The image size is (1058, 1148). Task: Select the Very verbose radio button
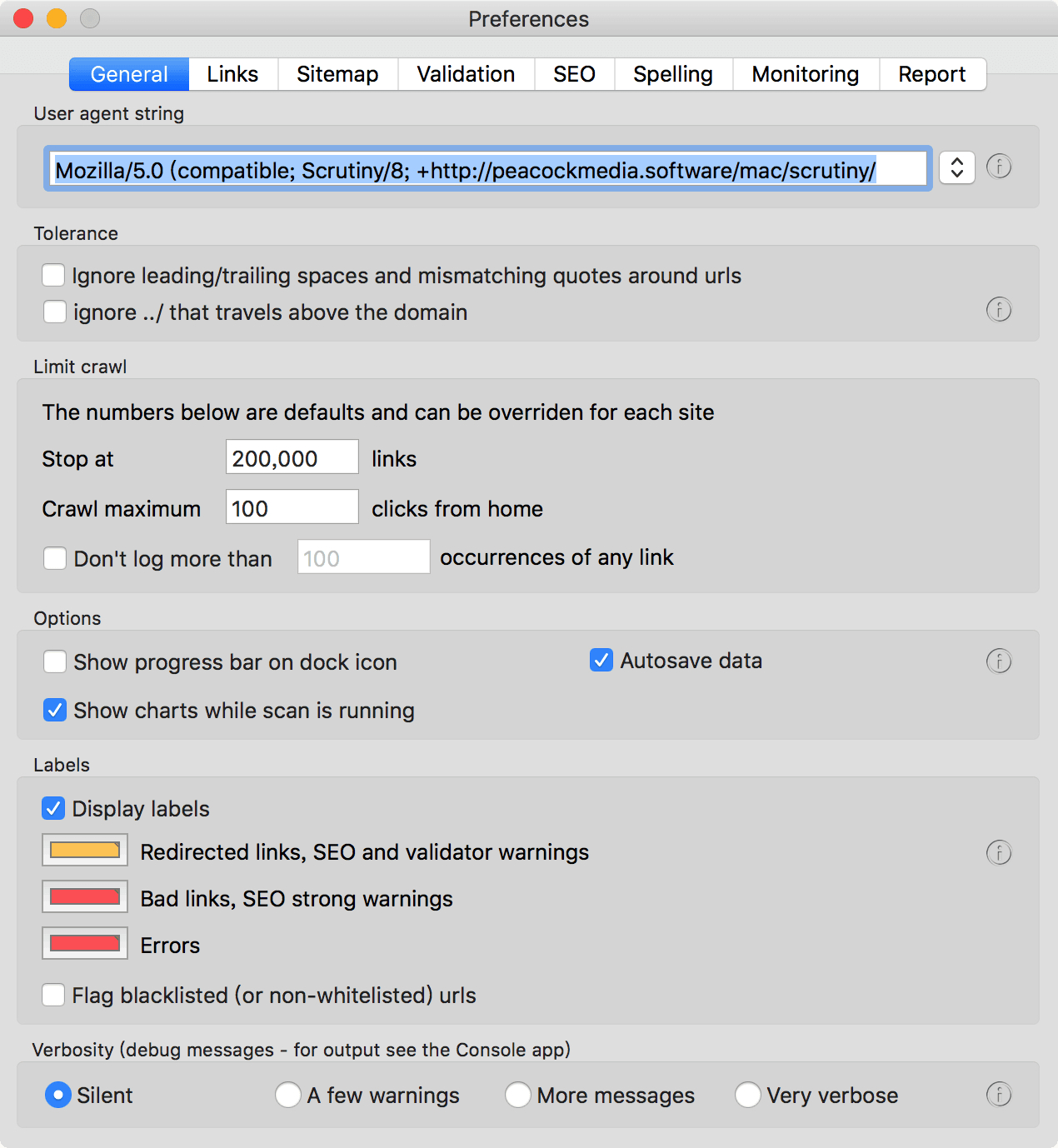[x=747, y=1095]
